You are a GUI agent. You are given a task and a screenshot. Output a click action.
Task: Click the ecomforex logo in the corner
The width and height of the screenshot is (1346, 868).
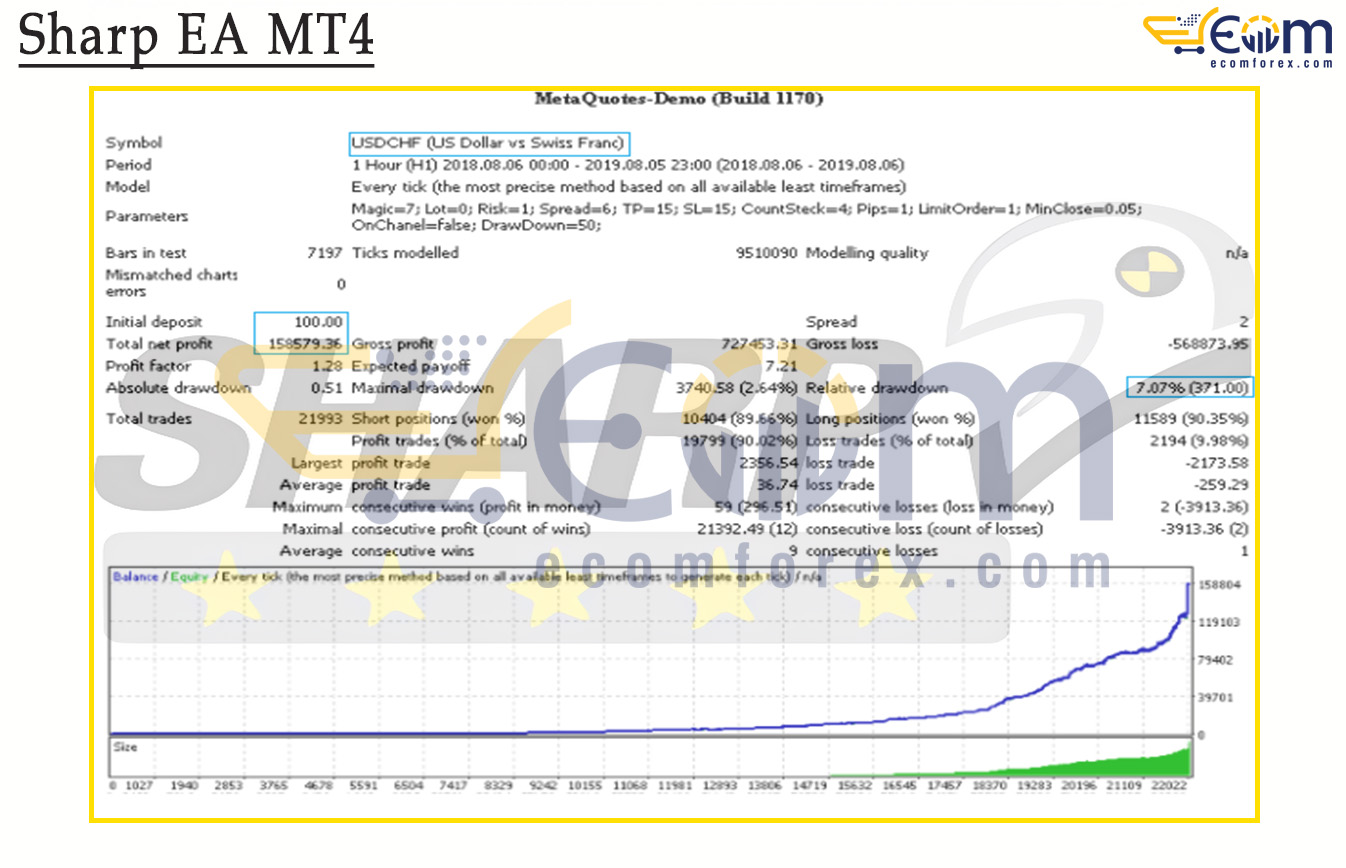(x=1238, y=38)
